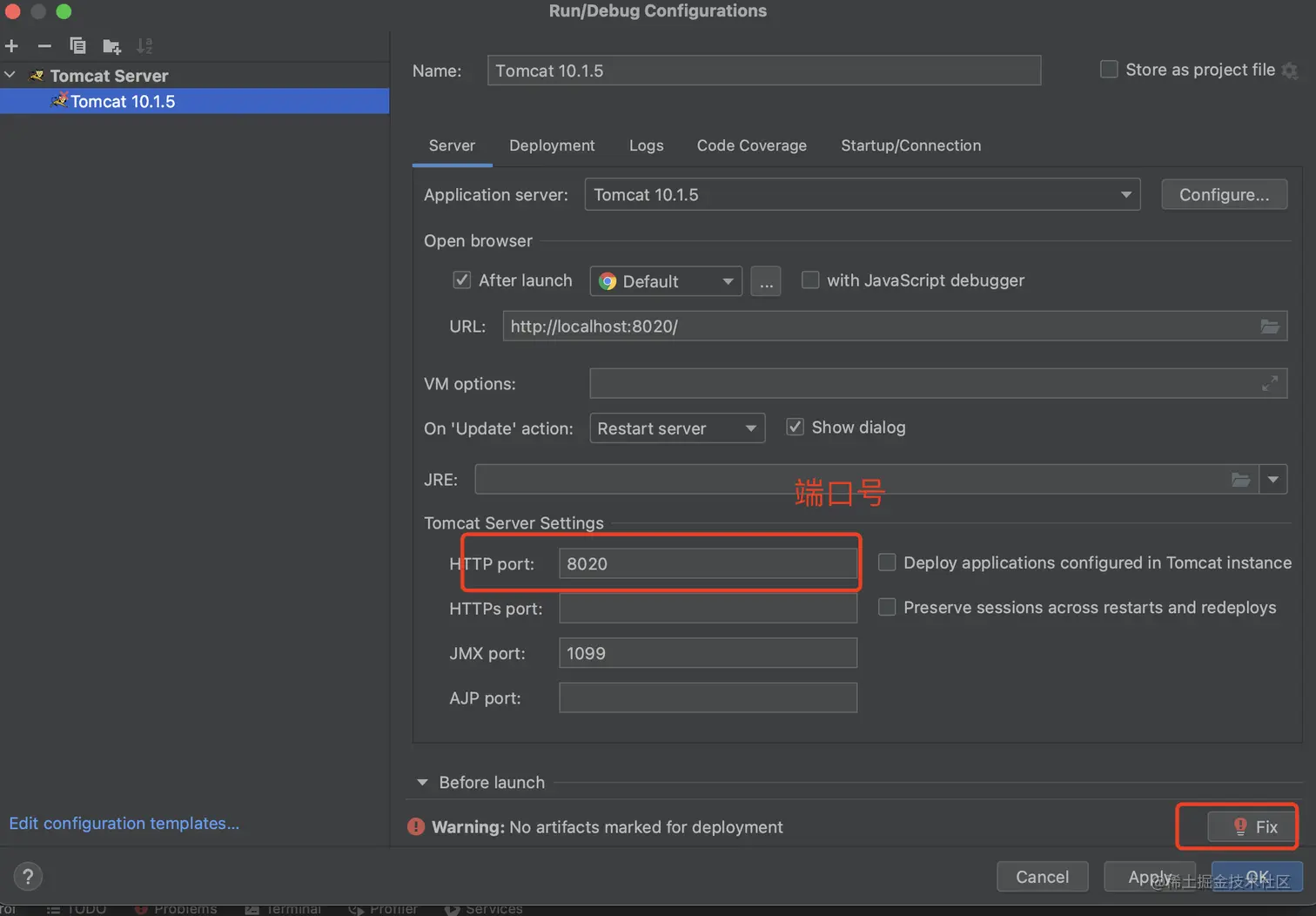Sort configurations alphabetically icon

(x=144, y=45)
